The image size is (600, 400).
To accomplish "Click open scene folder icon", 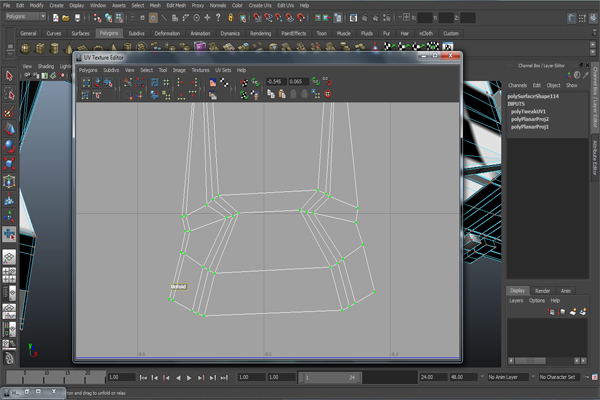I will pyautogui.click(x=66, y=18).
